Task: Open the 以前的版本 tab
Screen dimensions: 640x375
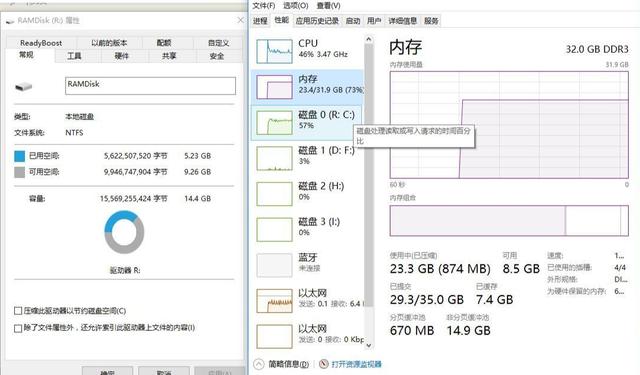Action: click(109, 43)
